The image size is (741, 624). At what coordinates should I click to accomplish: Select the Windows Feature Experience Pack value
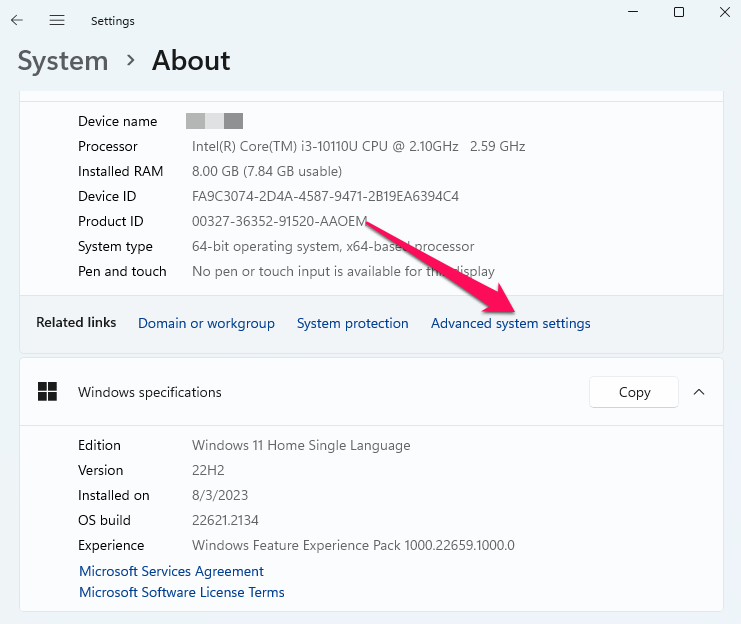tap(353, 546)
